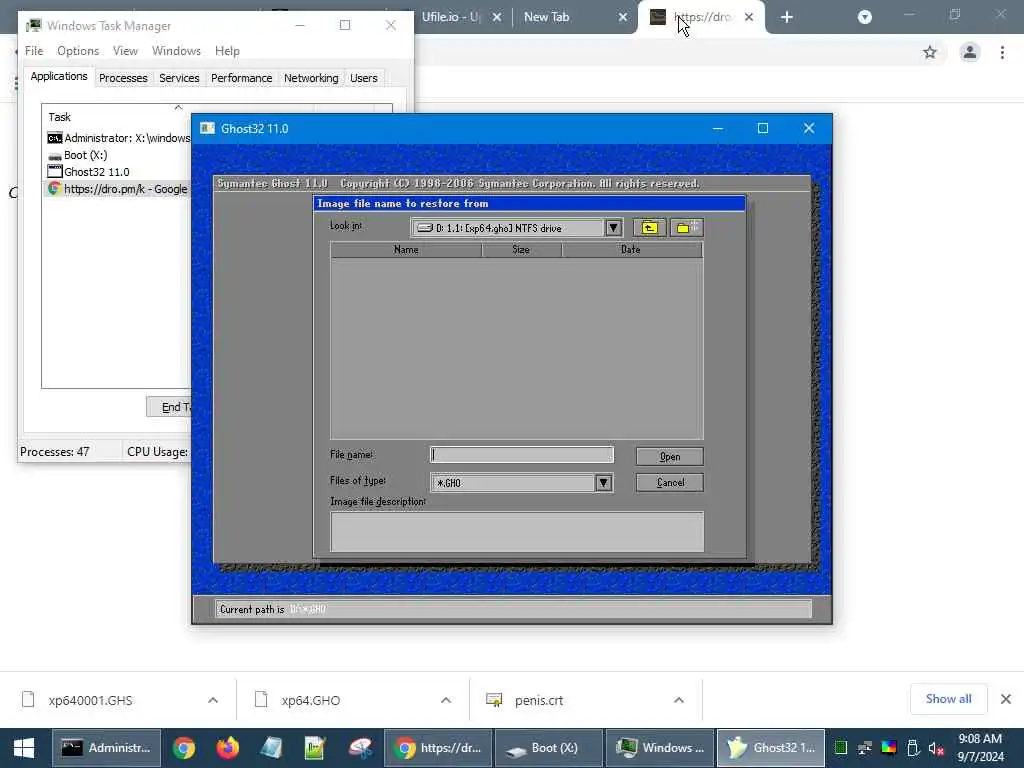The width and height of the screenshot is (1024, 768).
Task: Open the xp640001.GHS downloaded file
Action: point(90,700)
